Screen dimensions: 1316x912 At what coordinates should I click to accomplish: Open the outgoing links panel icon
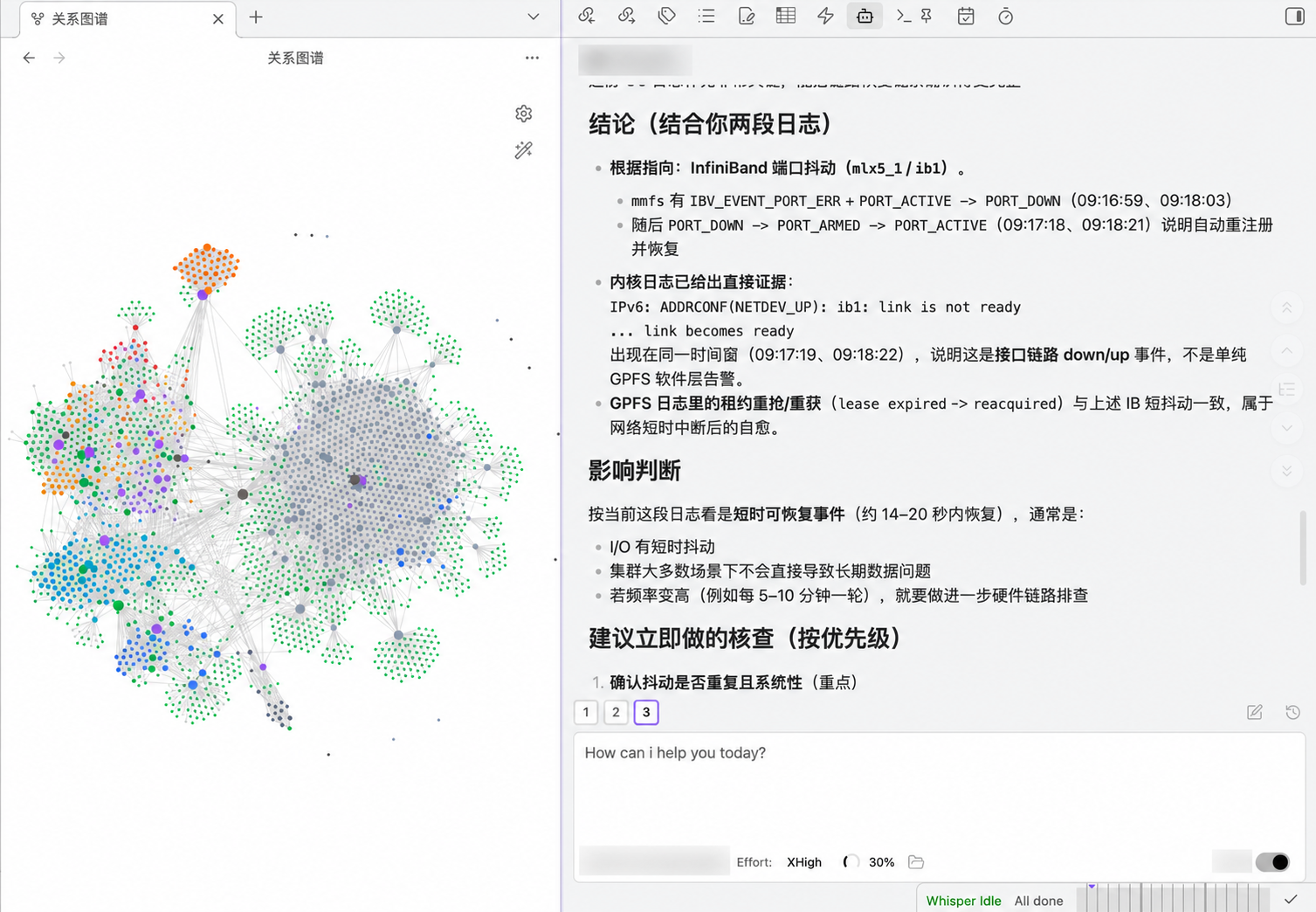[626, 16]
